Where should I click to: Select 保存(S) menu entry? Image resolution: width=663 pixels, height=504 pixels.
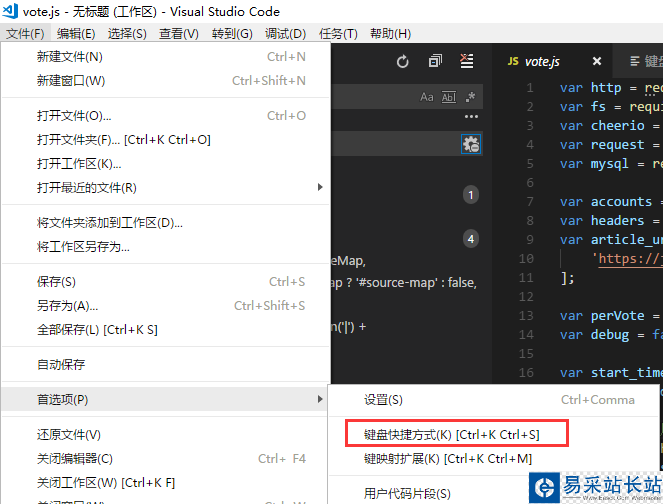(165, 282)
